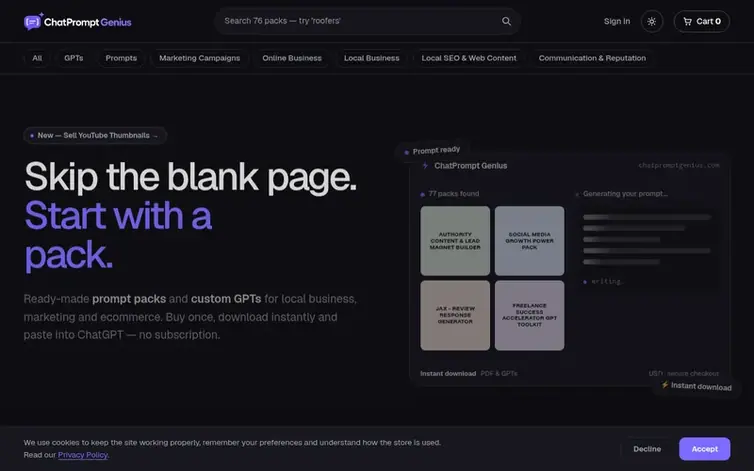The width and height of the screenshot is (754, 471).
Task: Toggle the light/dark theme sun icon
Action: (x=652, y=22)
